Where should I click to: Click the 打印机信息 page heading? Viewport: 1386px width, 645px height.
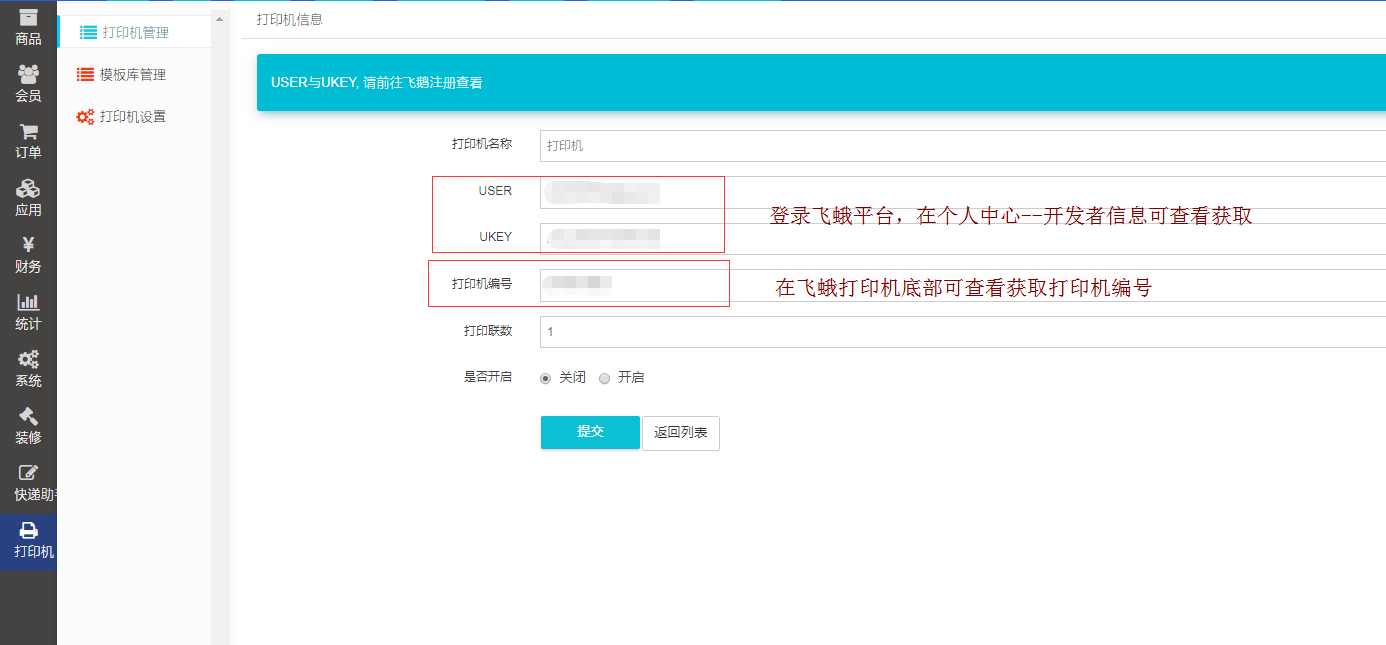[x=290, y=19]
